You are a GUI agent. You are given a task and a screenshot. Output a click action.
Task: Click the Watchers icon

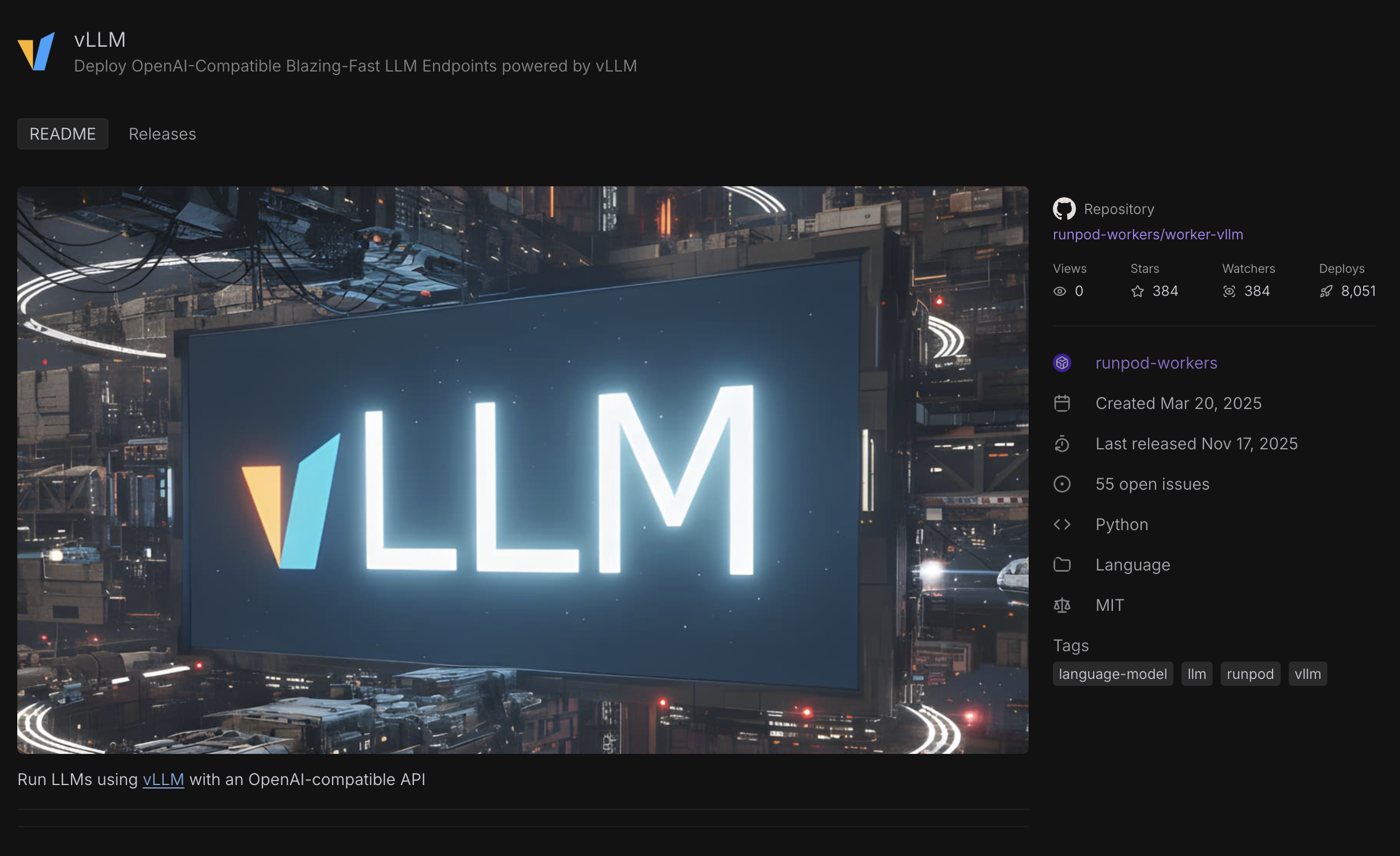pos(1229,291)
